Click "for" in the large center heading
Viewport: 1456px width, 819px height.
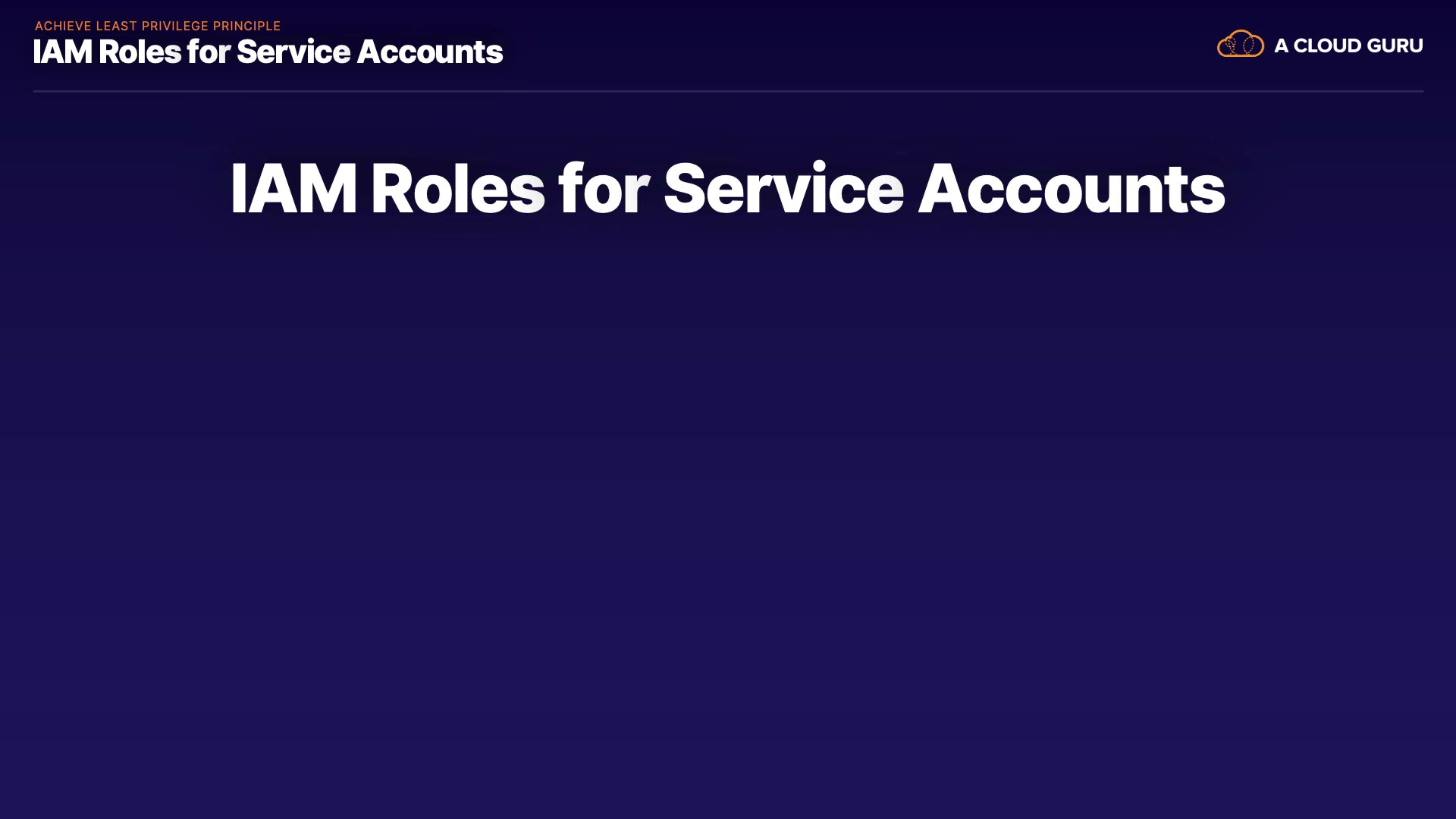(x=604, y=189)
